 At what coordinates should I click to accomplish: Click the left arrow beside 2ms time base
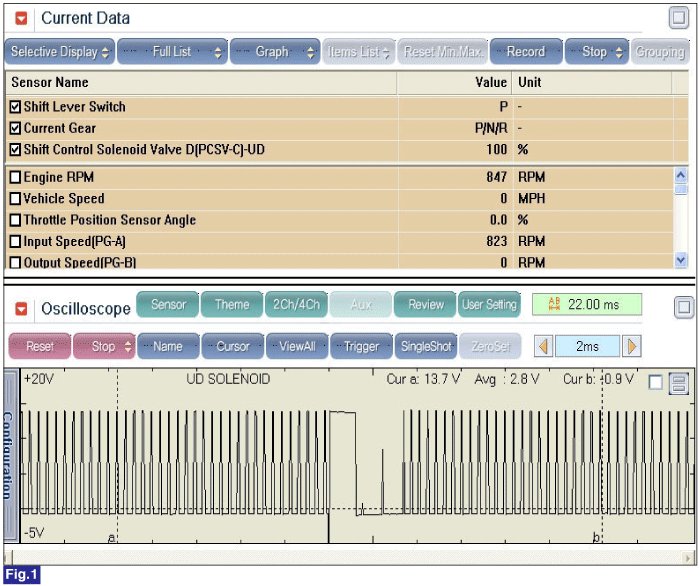[544, 346]
